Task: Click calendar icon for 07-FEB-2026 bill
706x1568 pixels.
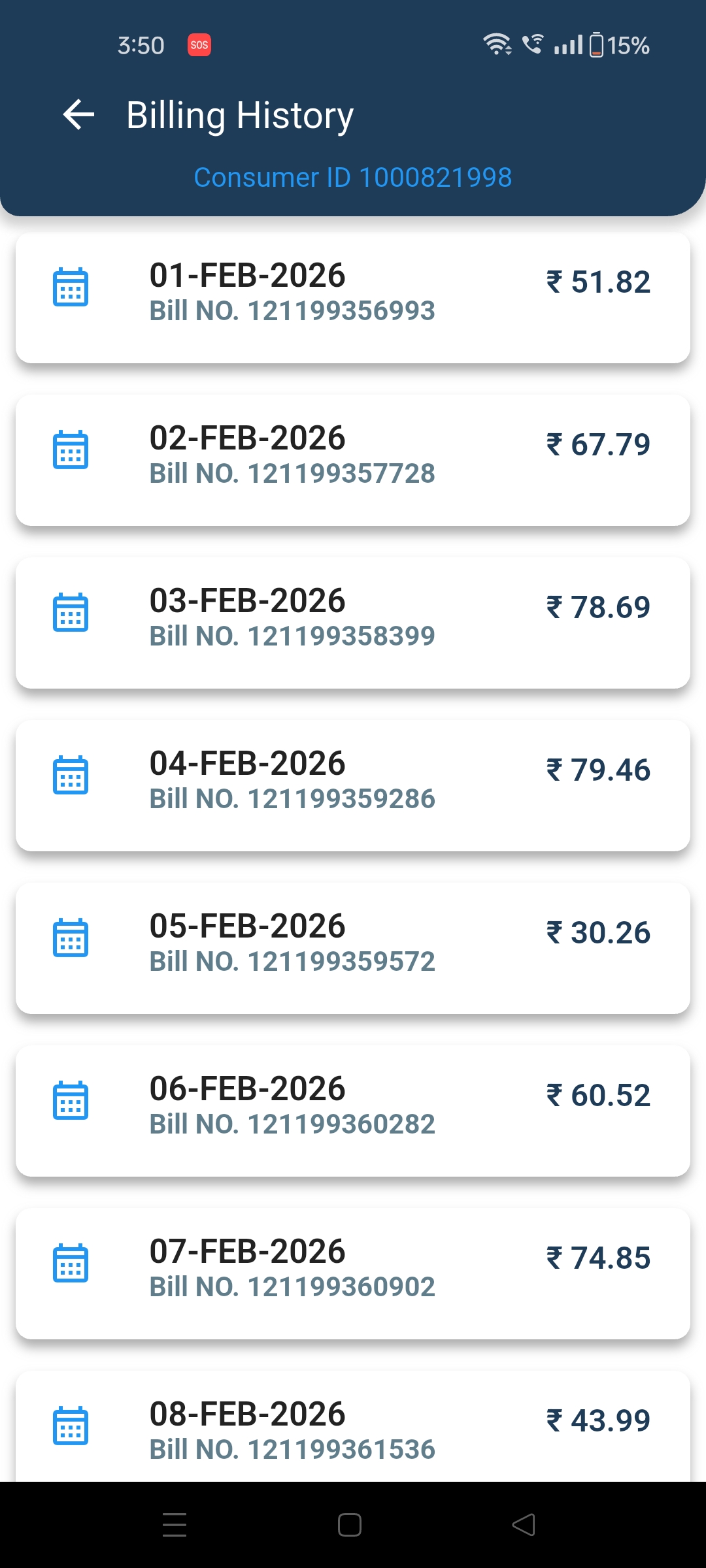Action: (71, 1263)
